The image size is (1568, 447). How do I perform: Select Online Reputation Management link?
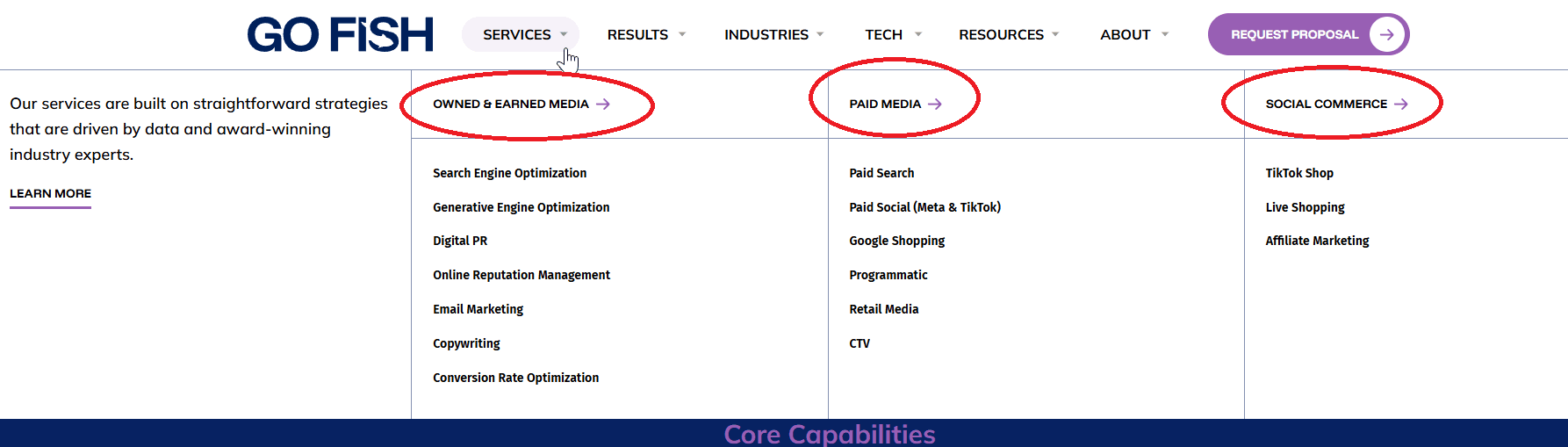(x=521, y=275)
